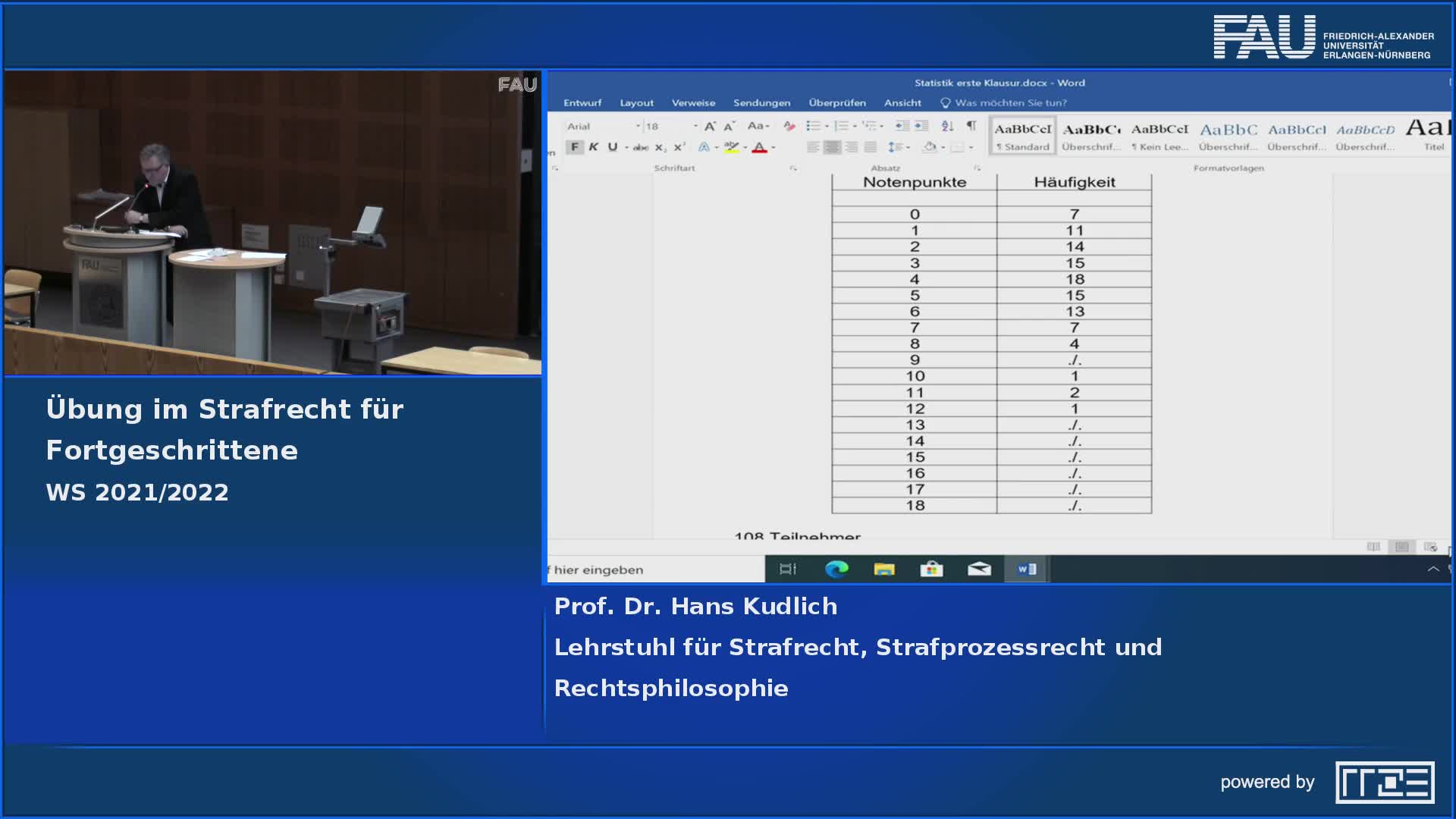The image size is (1456, 819).
Task: Open the font size 18 dropdown
Action: (x=695, y=126)
